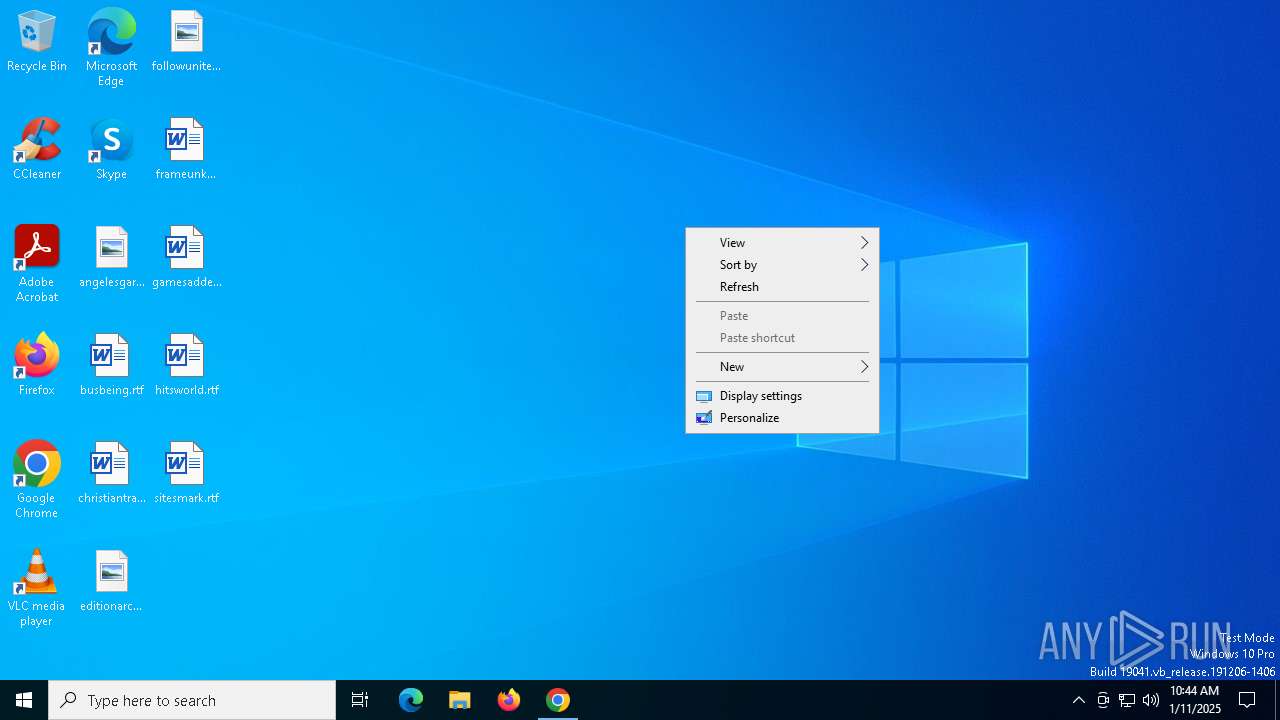The image size is (1280, 720).
Task: Open the volume tray icon
Action: point(1151,700)
